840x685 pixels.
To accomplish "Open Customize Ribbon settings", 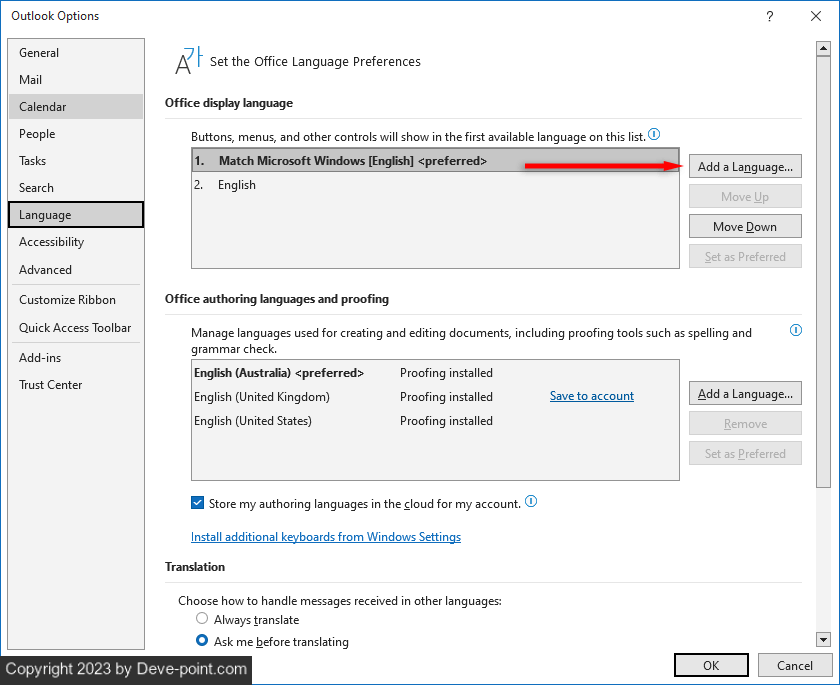I will point(76,300).
